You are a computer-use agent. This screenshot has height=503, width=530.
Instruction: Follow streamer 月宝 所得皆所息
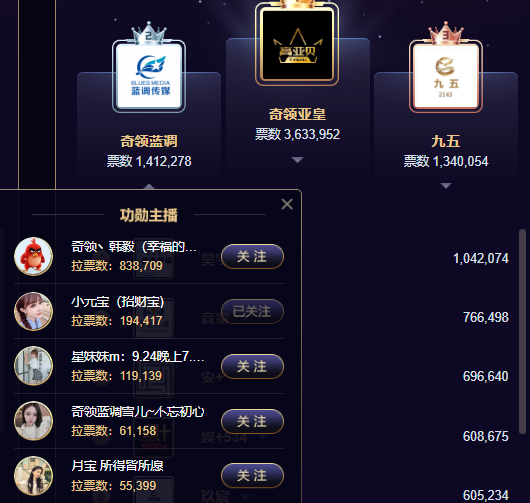pyautogui.click(x=252, y=476)
